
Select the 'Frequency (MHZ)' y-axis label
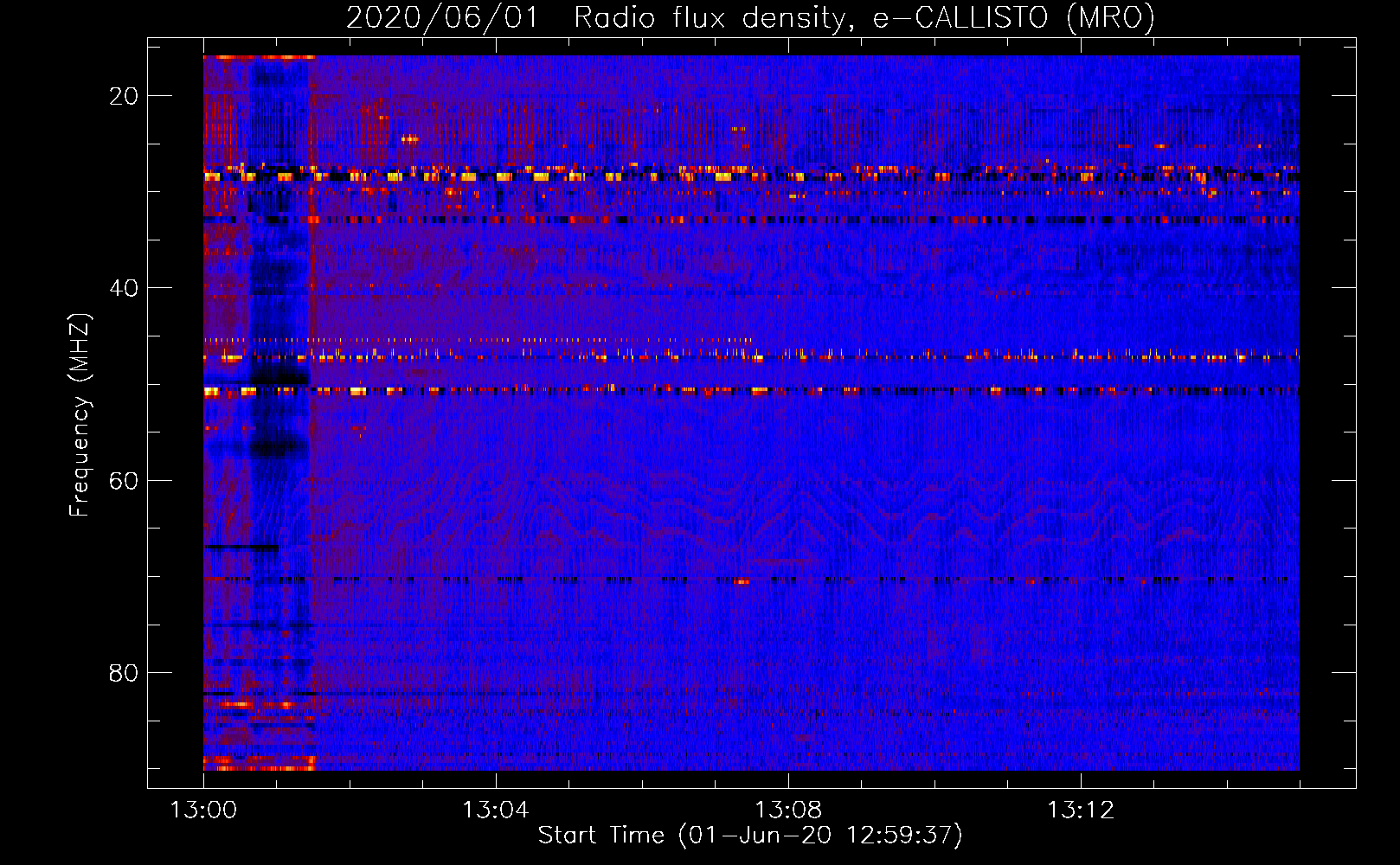tap(80, 415)
